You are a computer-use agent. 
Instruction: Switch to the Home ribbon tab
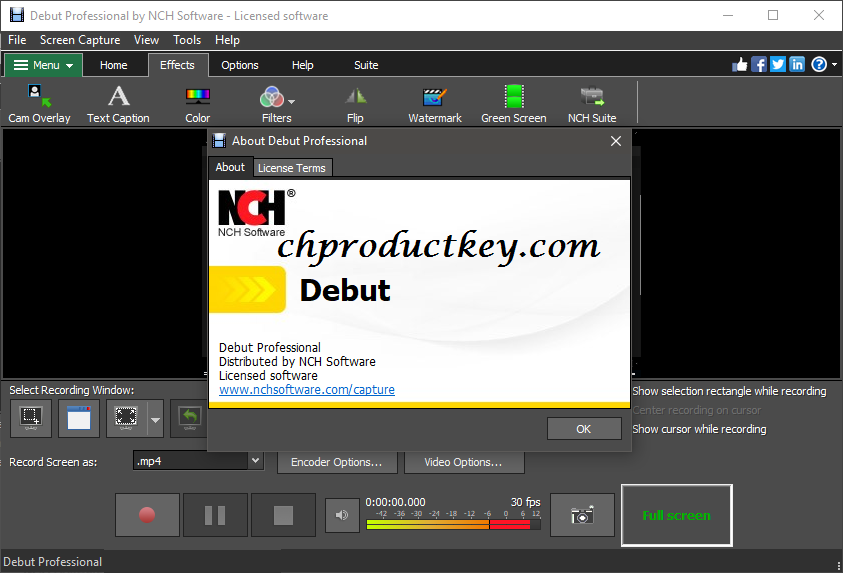(113, 65)
